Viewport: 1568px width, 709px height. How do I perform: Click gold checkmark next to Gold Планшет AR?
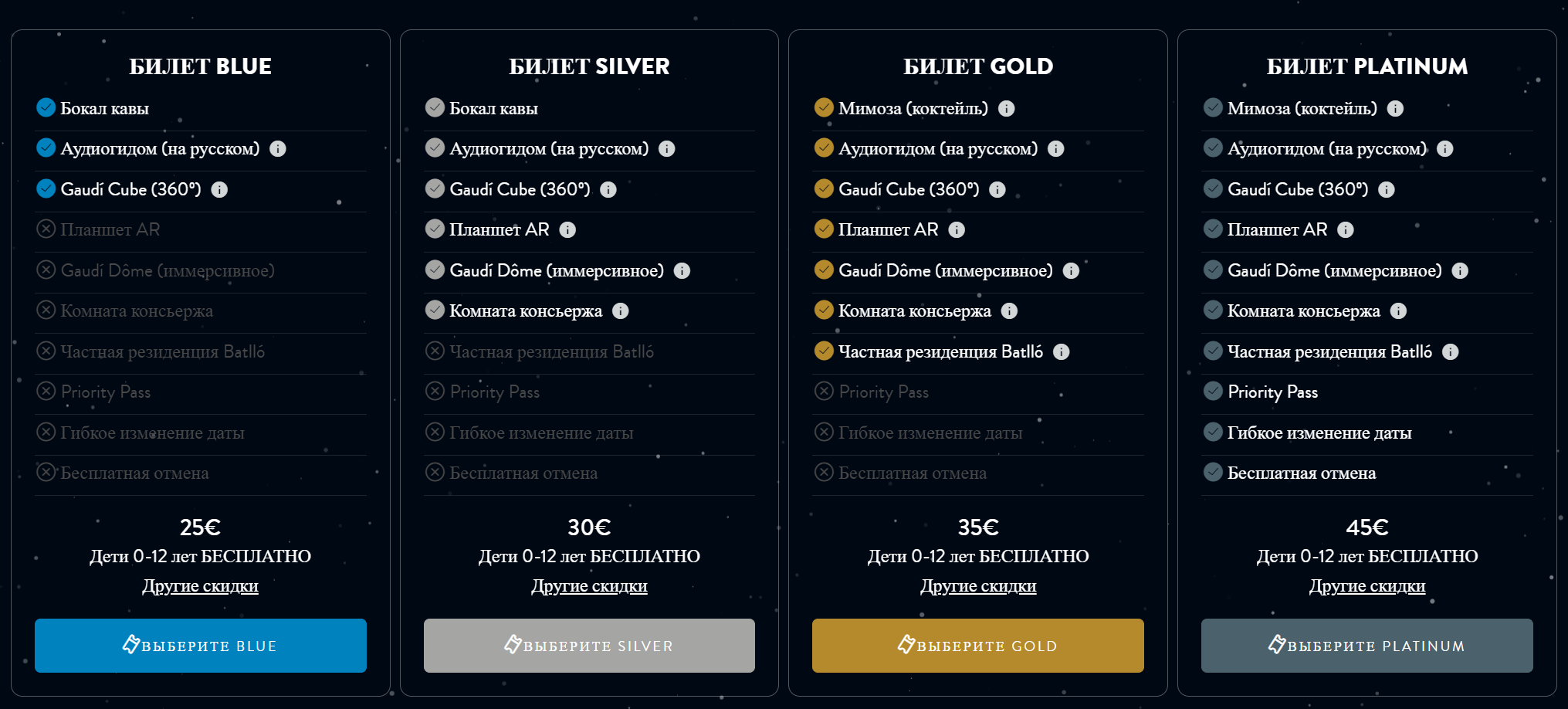[824, 229]
